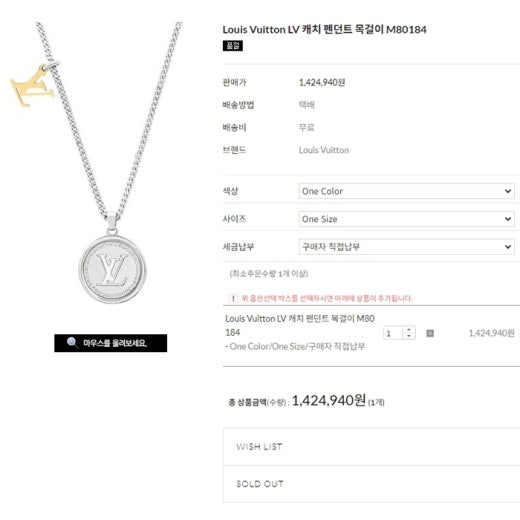
Task: Remove the selected item with the X icon
Action: coord(430,333)
